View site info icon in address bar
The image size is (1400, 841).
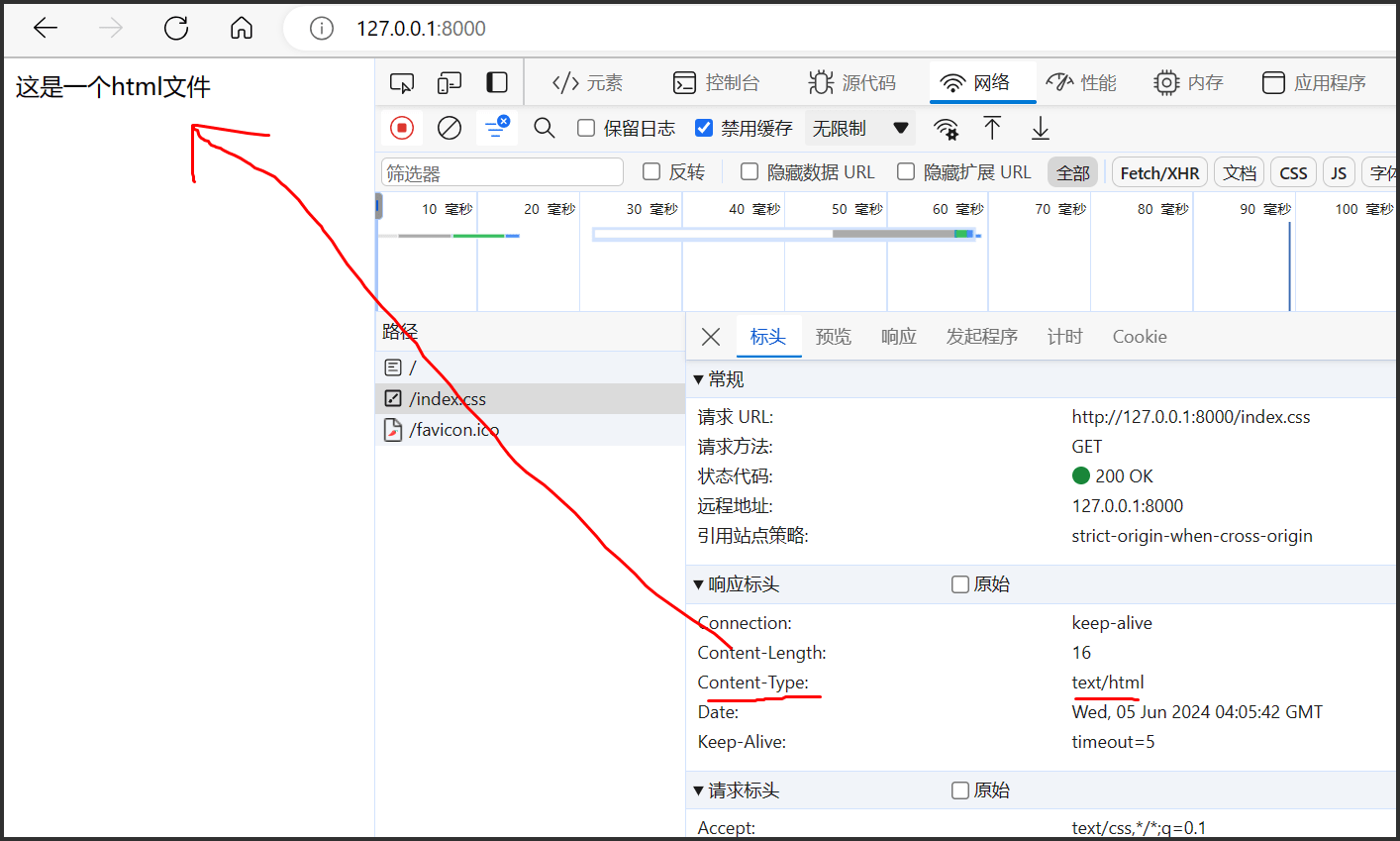[322, 28]
